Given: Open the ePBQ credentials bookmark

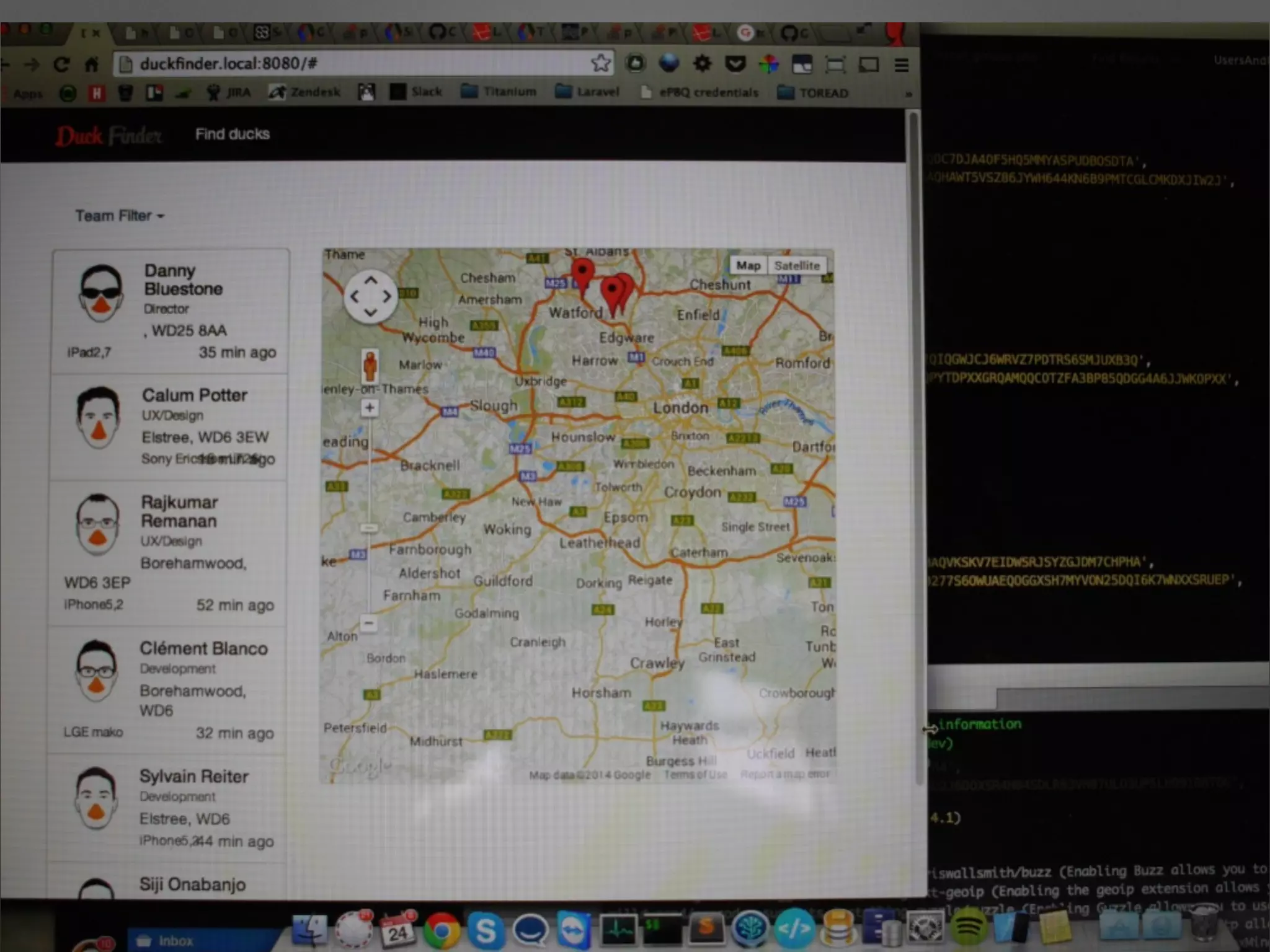Looking at the screenshot, I should 699,92.
